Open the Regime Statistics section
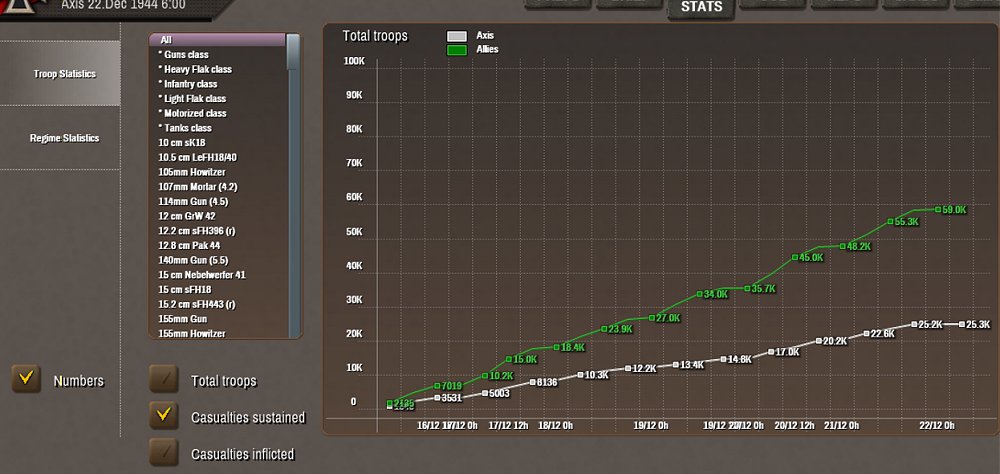This screenshot has width=1000, height=474. click(x=60, y=138)
